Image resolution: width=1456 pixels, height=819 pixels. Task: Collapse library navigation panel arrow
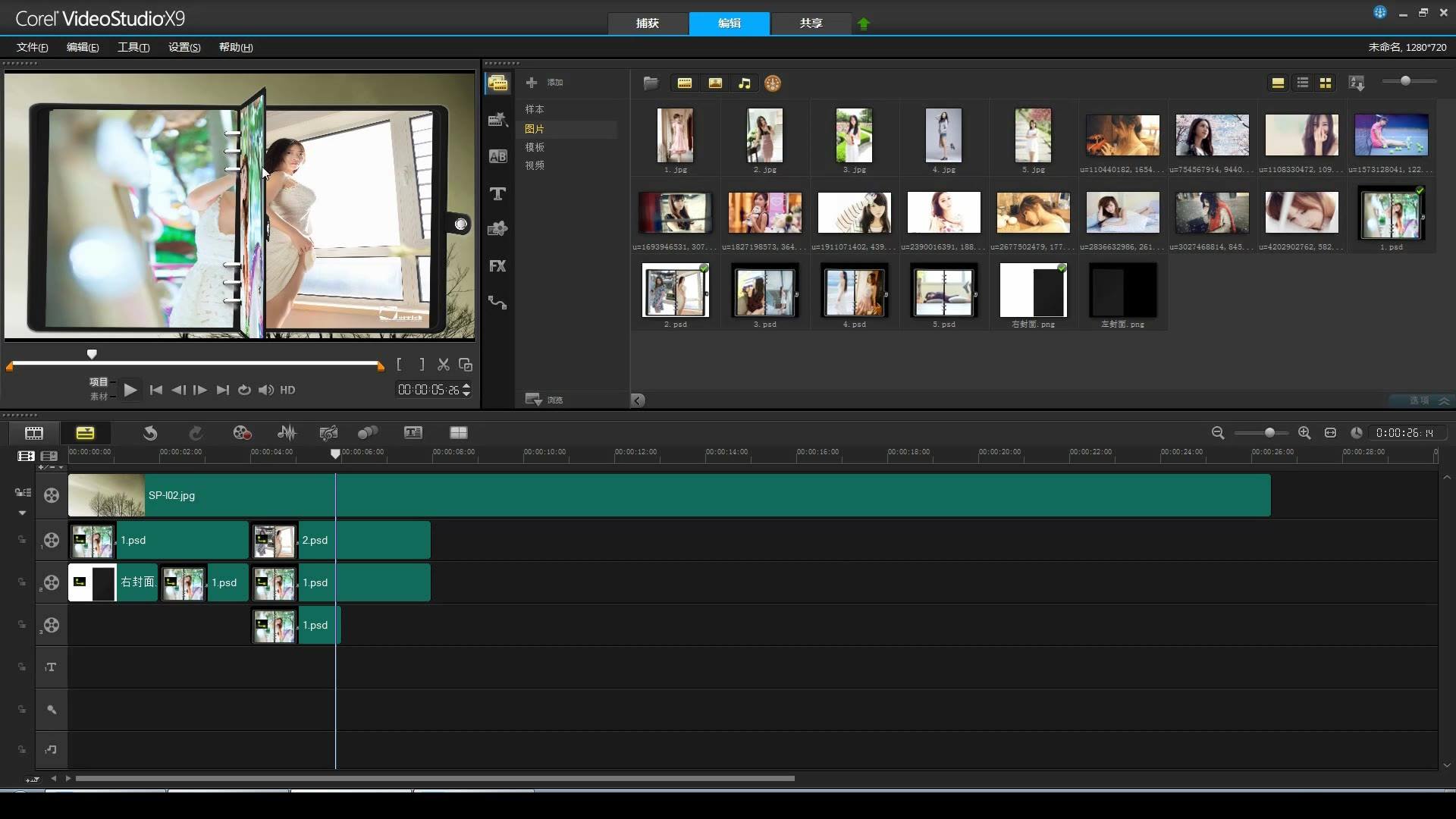638,400
